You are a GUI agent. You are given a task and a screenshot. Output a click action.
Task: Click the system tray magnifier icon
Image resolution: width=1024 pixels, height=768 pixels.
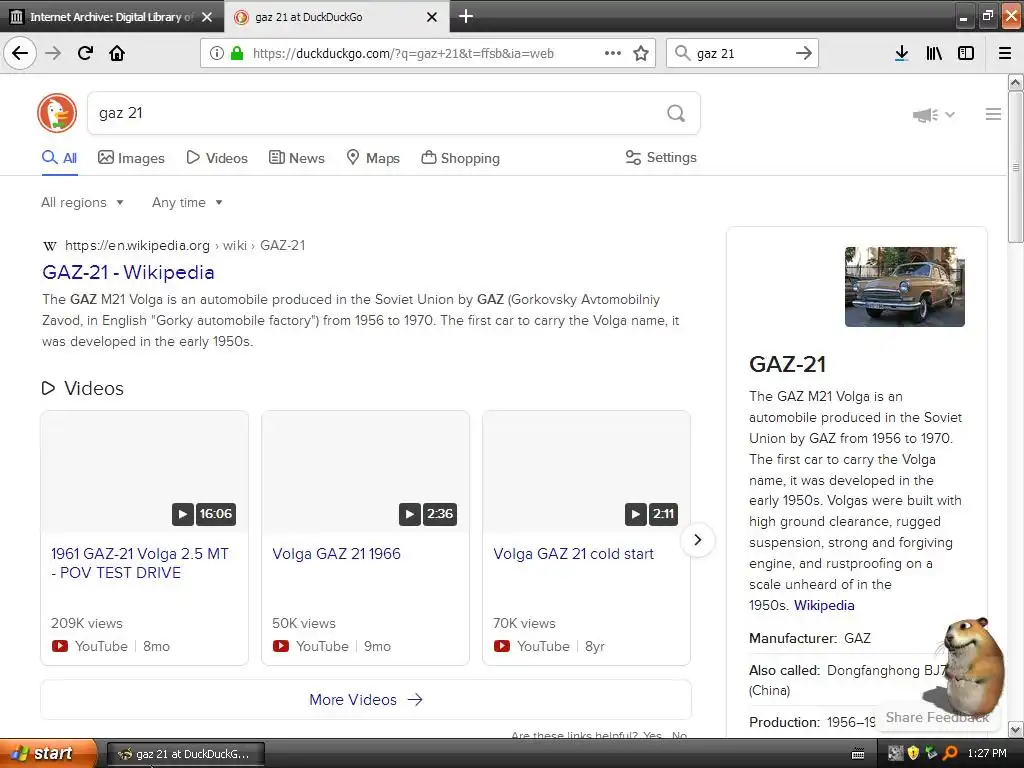tap(950, 753)
